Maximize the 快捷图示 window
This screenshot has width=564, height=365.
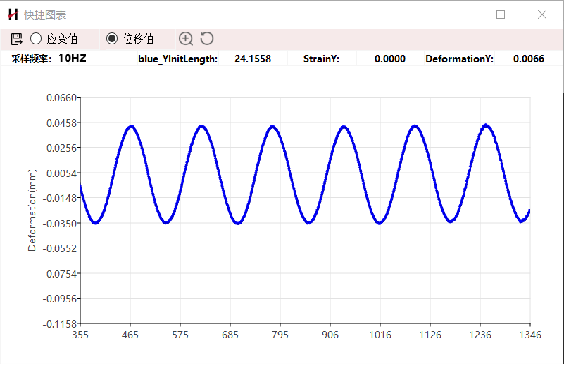click(500, 14)
